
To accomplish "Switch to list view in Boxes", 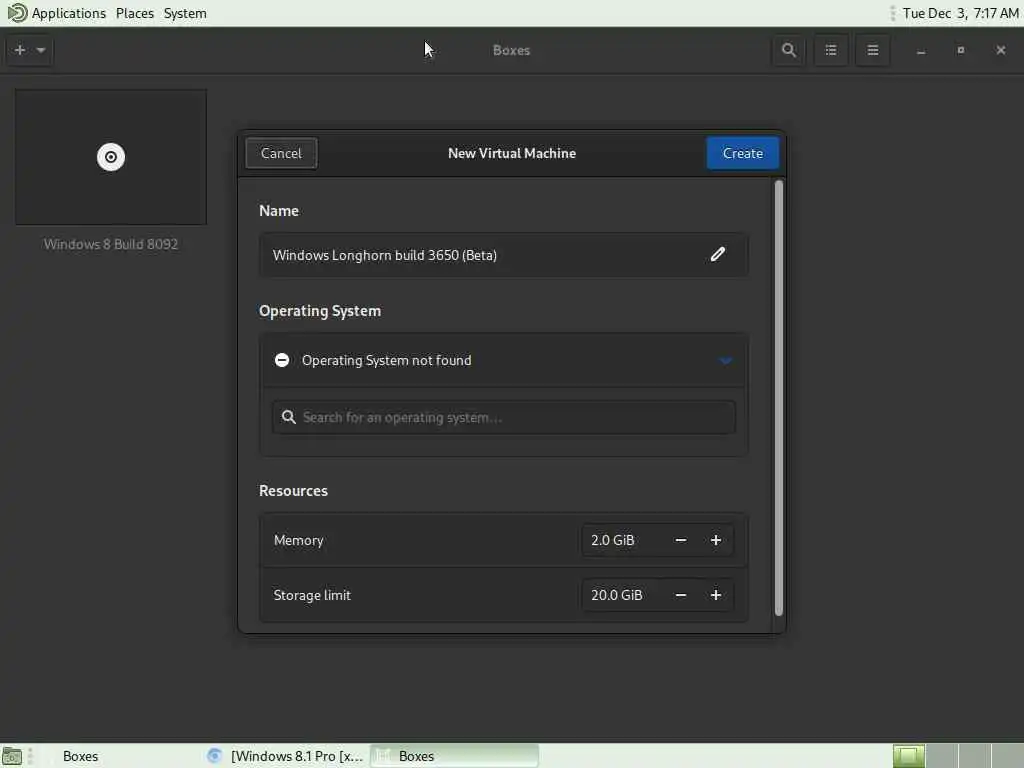I will (831, 50).
